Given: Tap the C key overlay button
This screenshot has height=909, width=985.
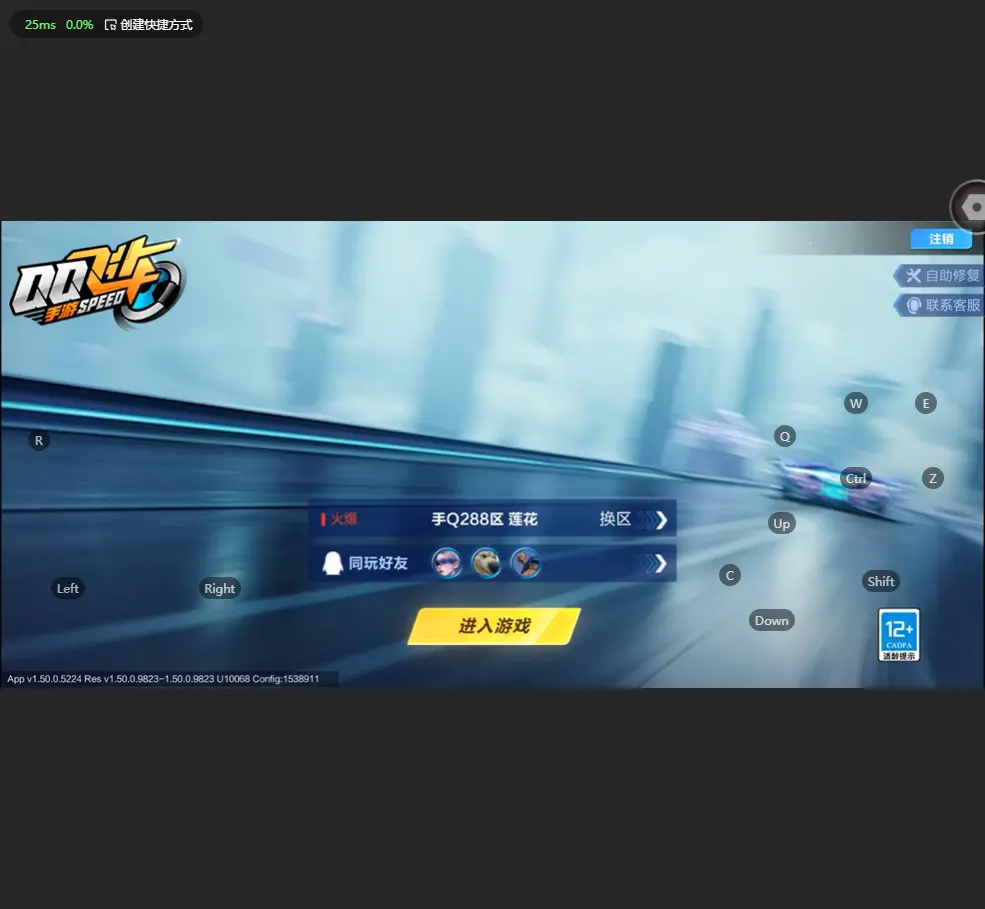Looking at the screenshot, I should (730, 575).
